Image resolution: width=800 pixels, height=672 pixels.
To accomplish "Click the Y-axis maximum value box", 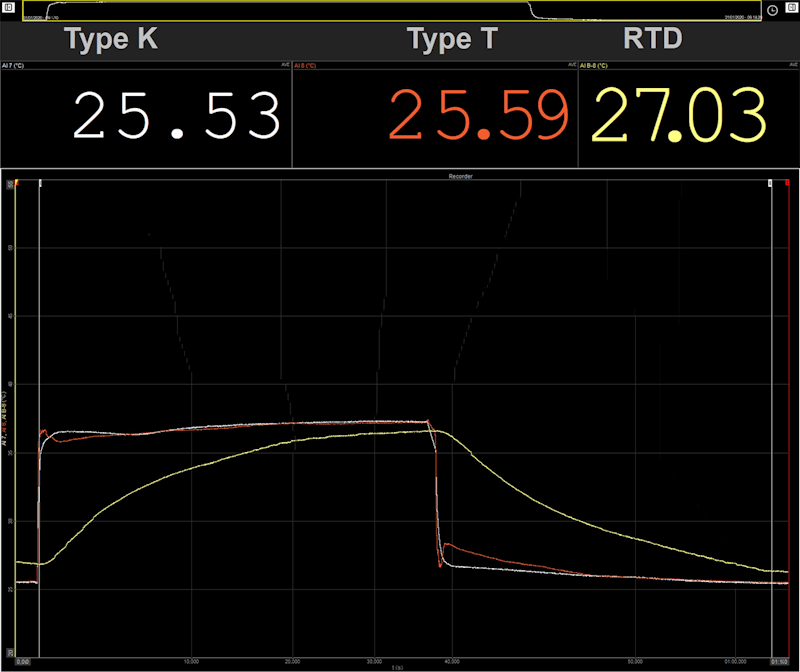I will click(x=10, y=185).
